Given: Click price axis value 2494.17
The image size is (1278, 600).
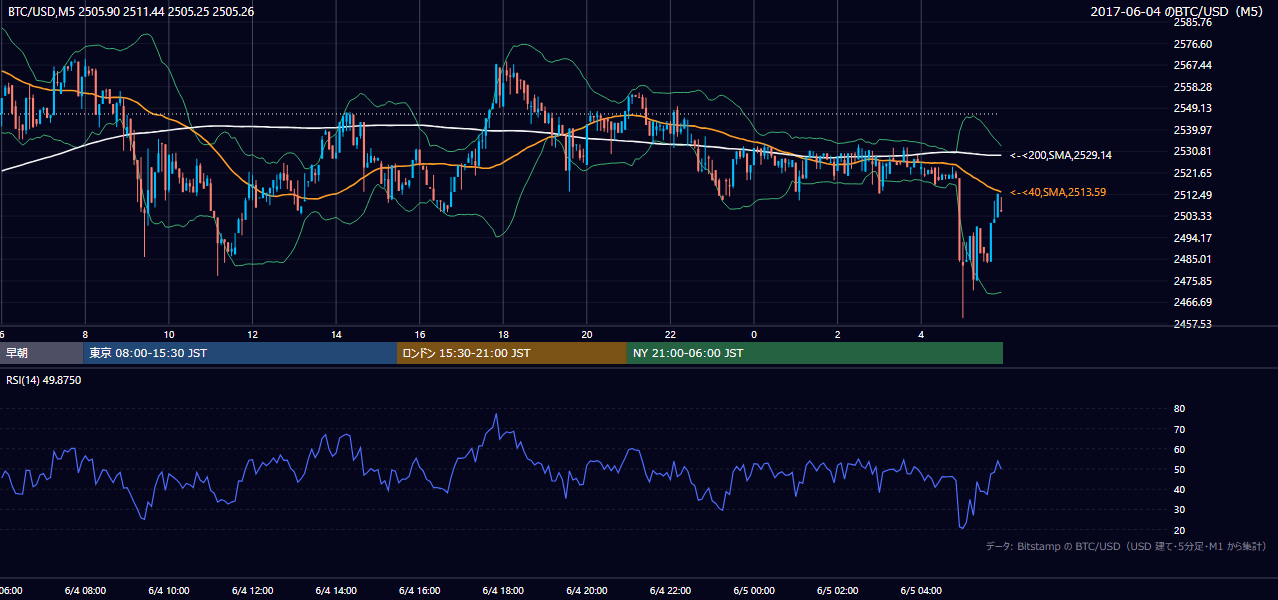Looking at the screenshot, I should [1193, 238].
